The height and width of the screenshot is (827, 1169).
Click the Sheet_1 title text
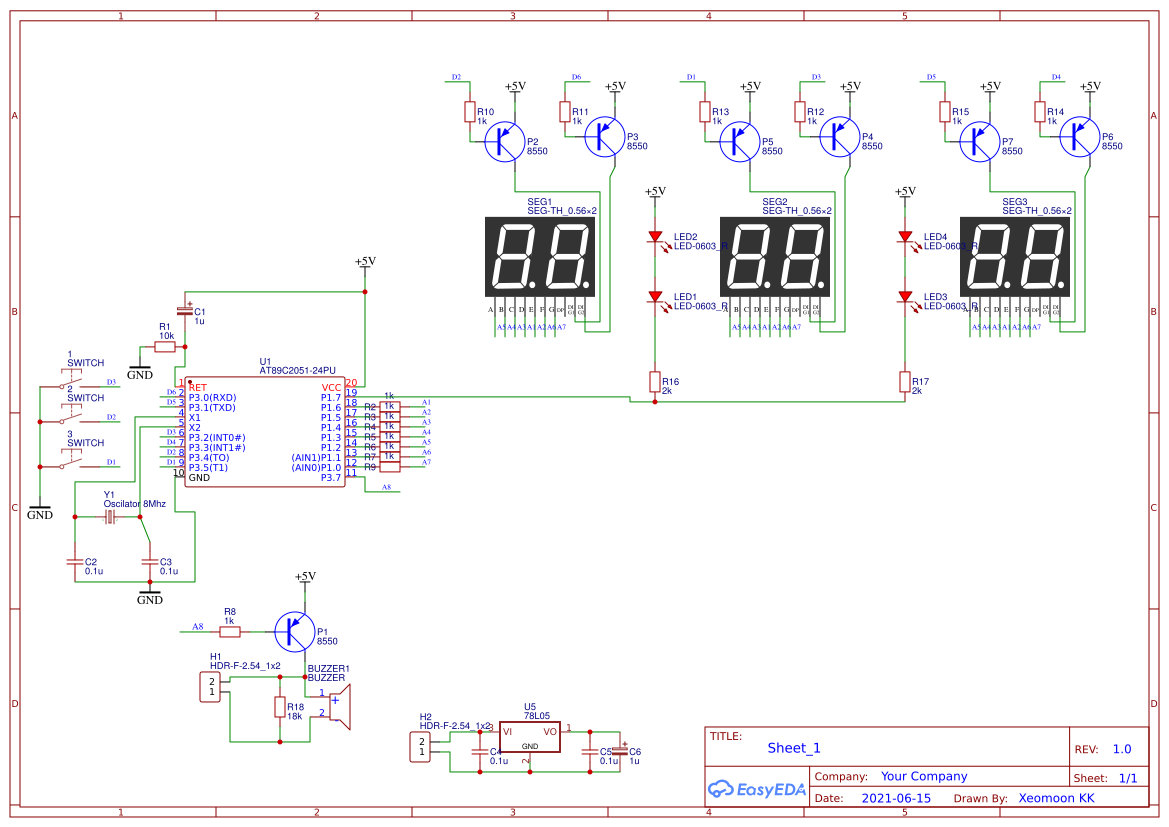click(792, 747)
